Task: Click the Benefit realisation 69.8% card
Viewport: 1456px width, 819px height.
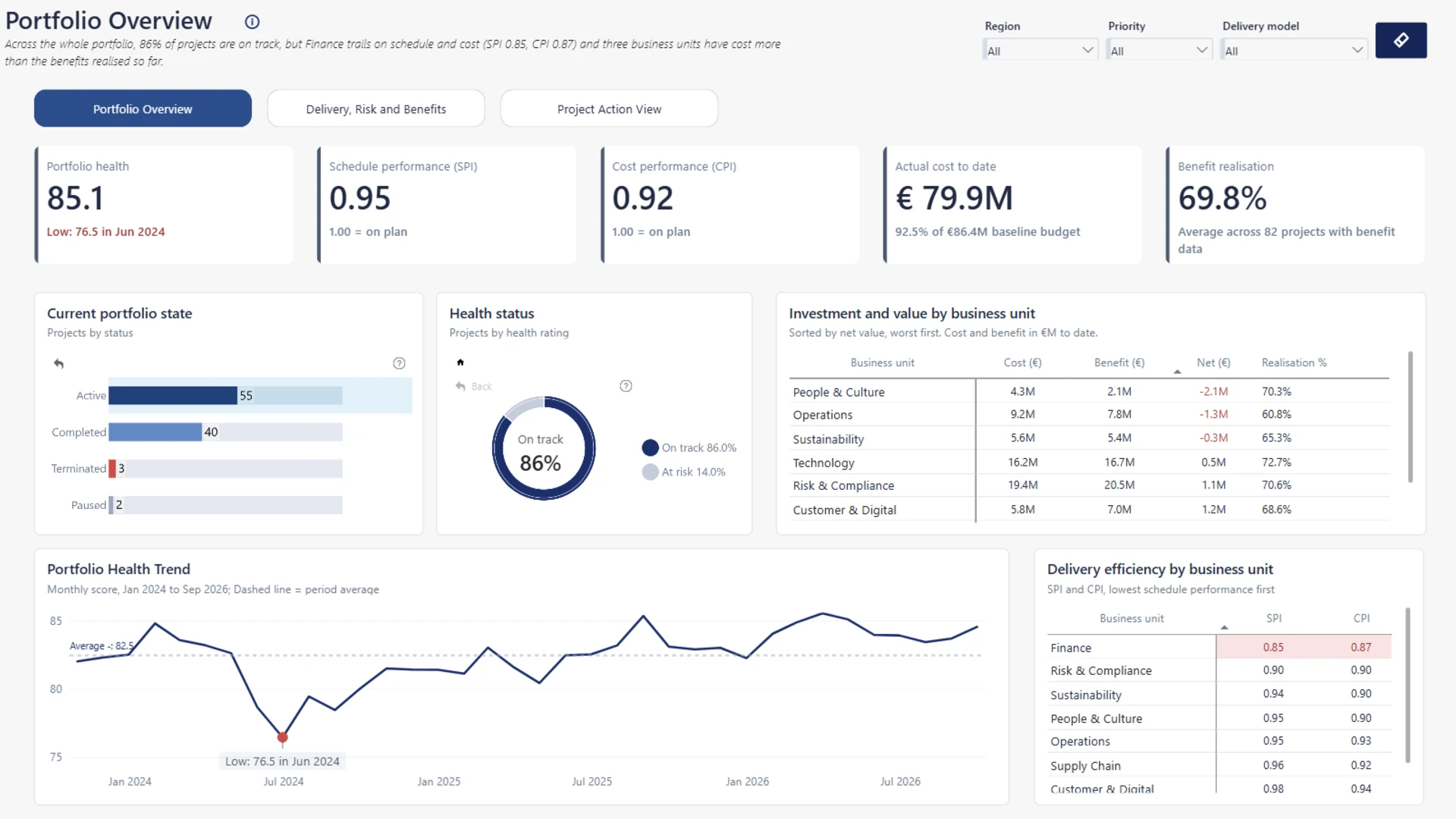Action: tap(1295, 205)
